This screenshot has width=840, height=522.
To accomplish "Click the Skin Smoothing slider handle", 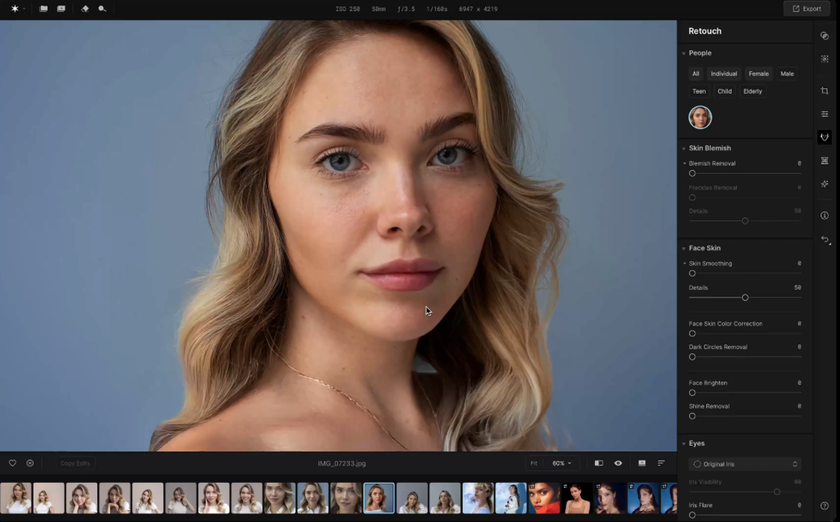I will pos(692,273).
